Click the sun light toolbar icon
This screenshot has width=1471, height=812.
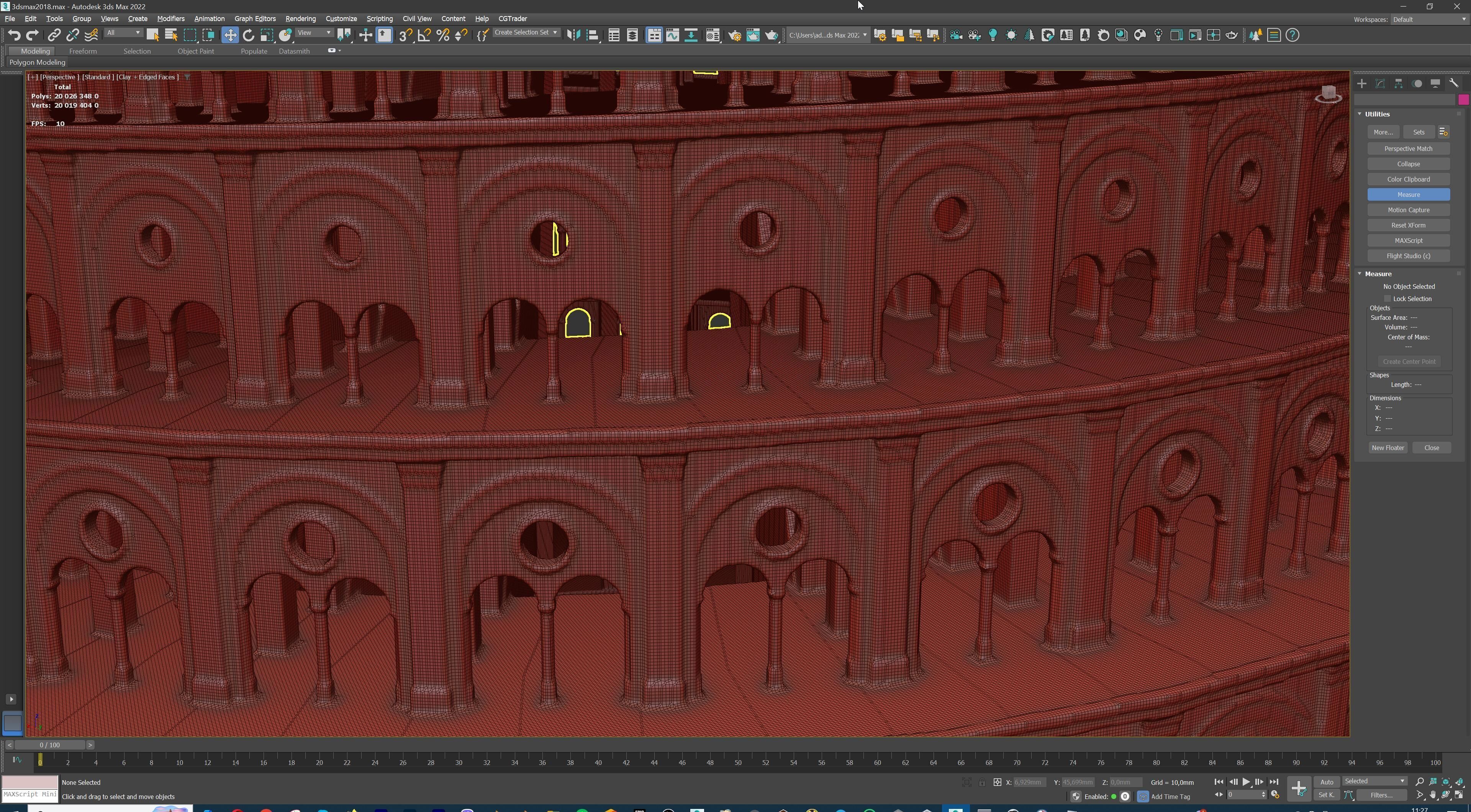click(x=1011, y=35)
